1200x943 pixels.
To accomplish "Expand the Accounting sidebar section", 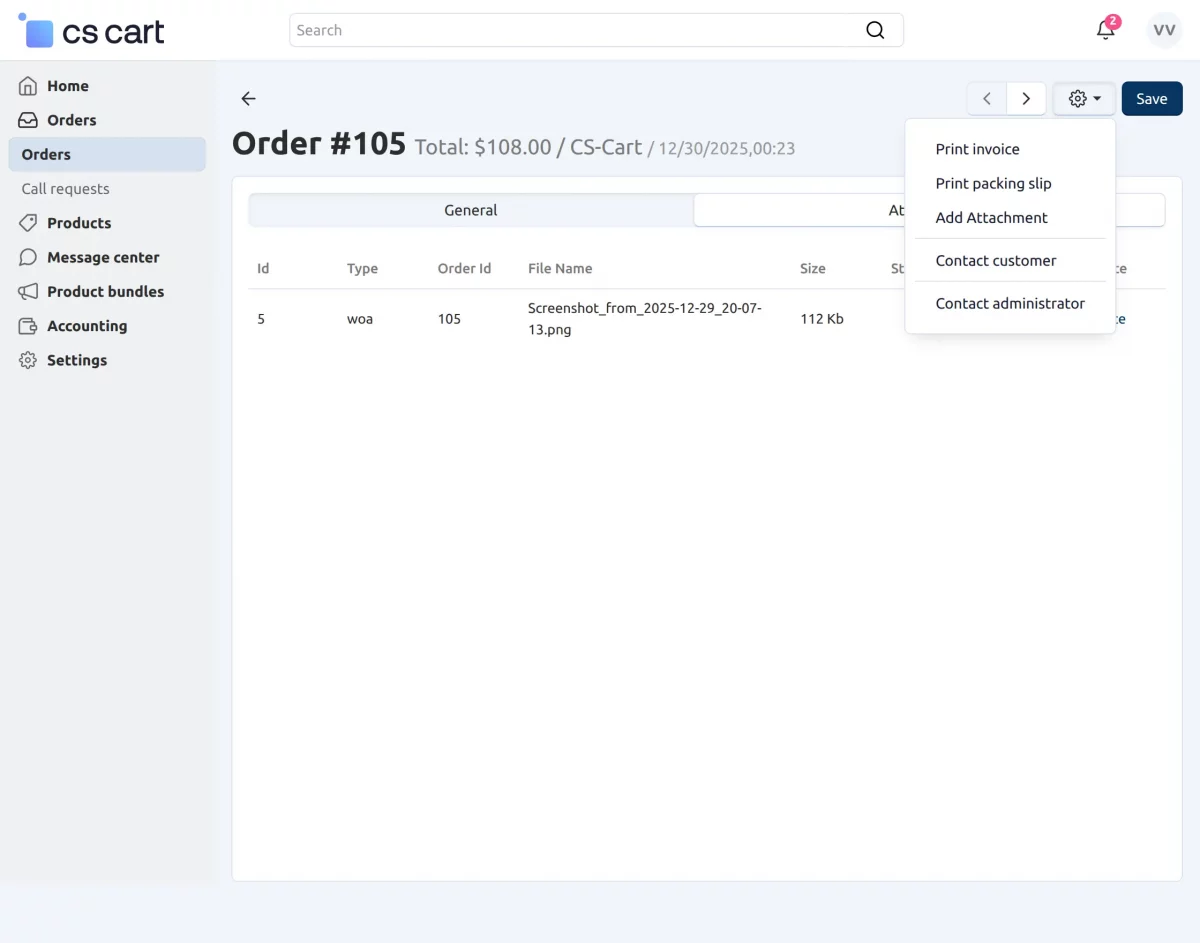I will 86,326.
